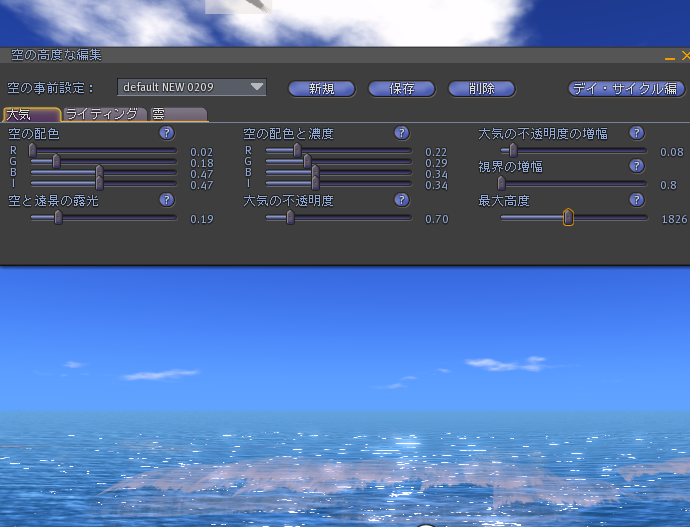Viewport: 690px width, 527px height.
Task: Minimize the 空の高度な編集 panel
Action: [670, 57]
